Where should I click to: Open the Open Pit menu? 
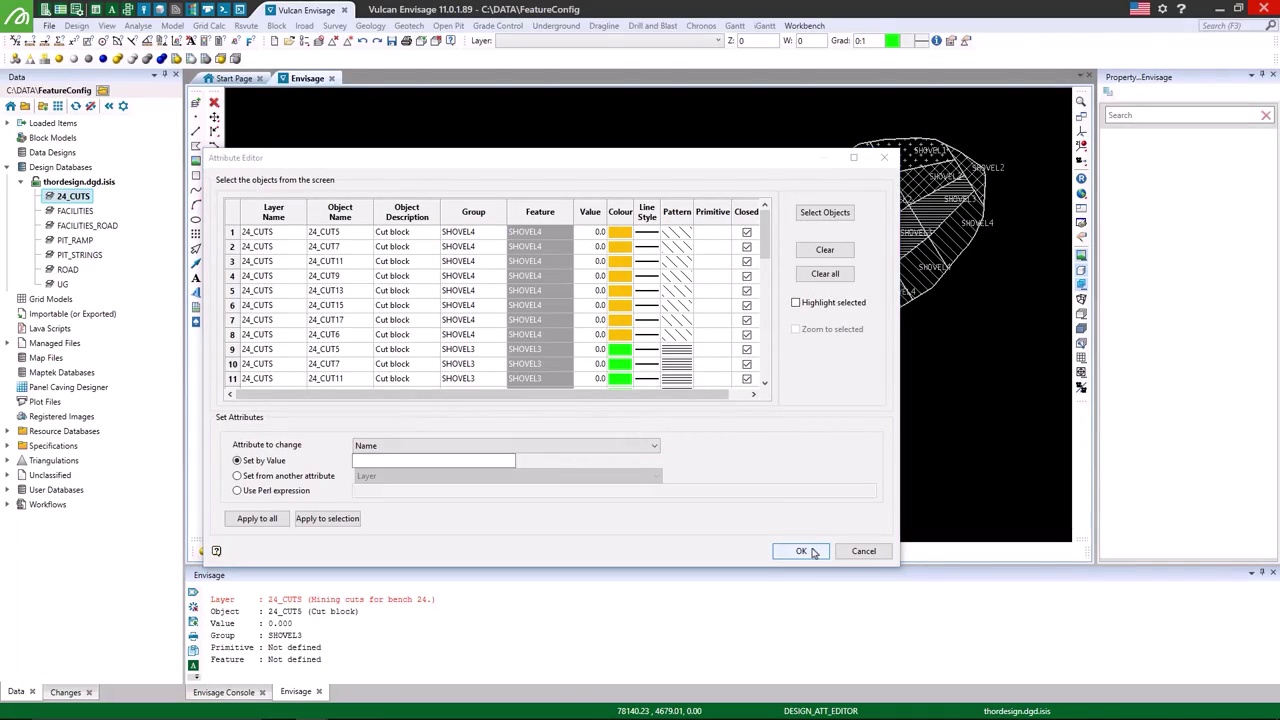click(448, 26)
